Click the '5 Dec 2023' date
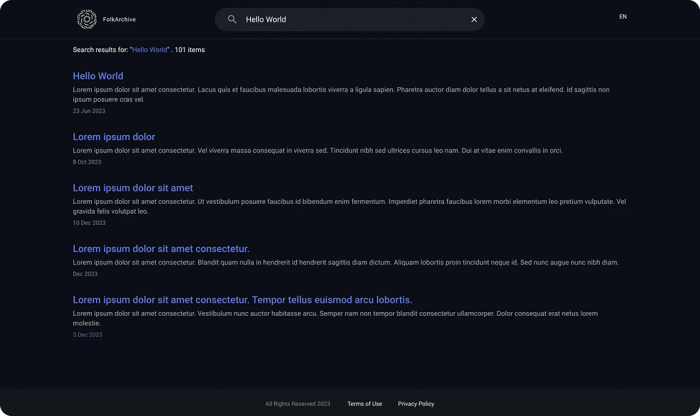Image resolution: width=700 pixels, height=416 pixels. pyautogui.click(x=88, y=335)
